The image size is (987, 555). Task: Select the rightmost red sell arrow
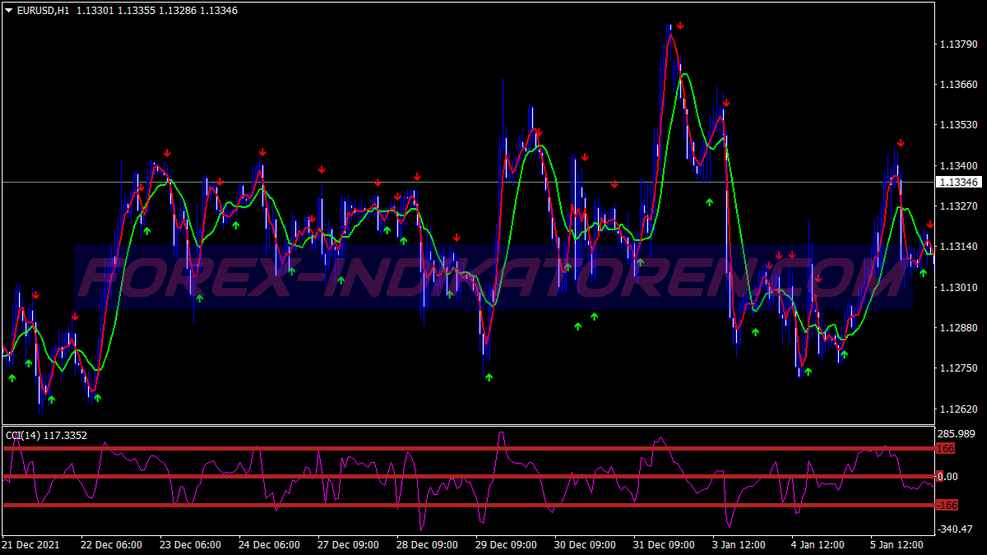[930, 224]
